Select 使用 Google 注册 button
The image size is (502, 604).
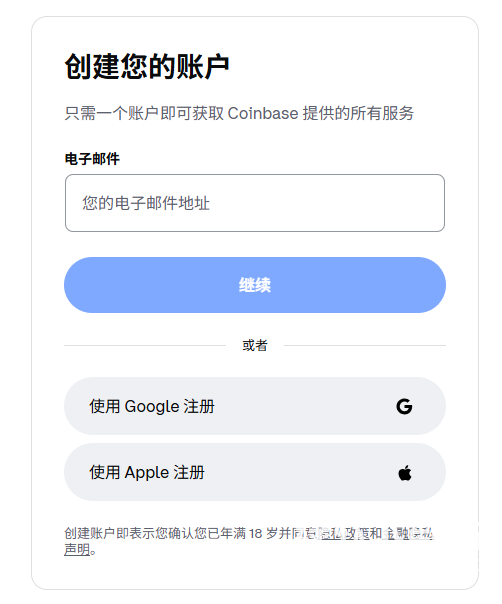pos(255,406)
